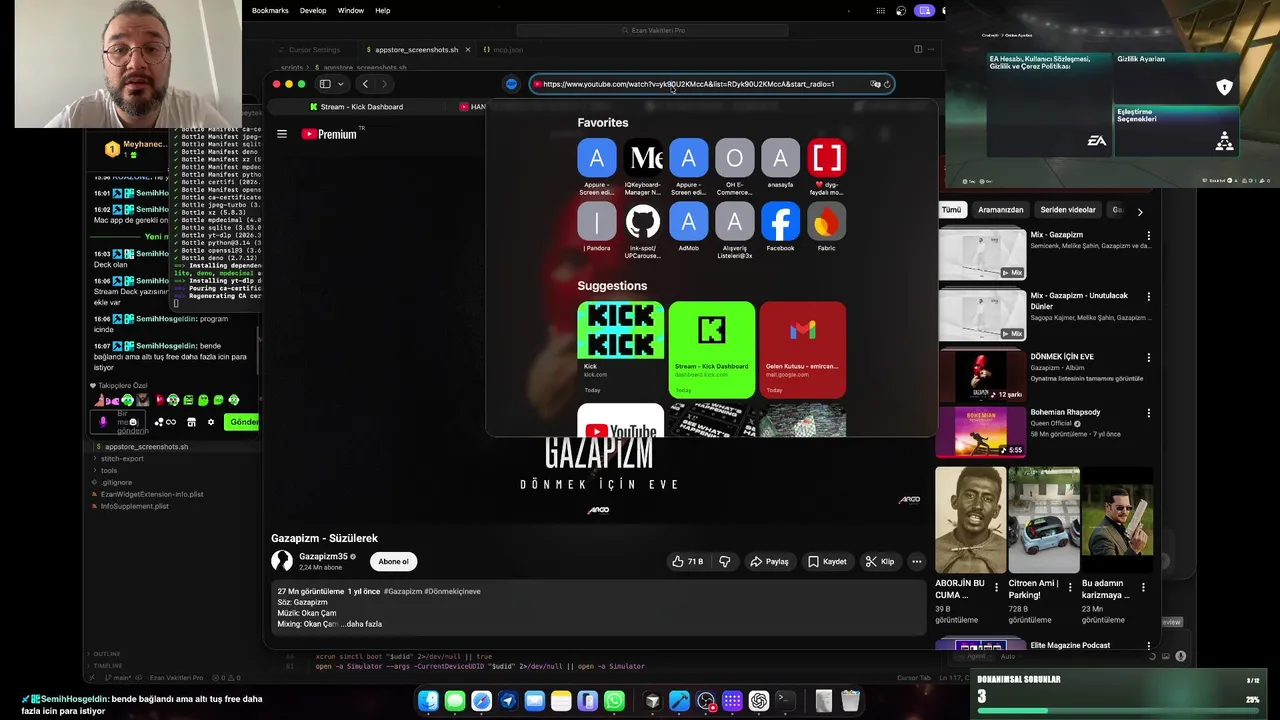Expand the tools folder
The image size is (1280, 720).
(109, 470)
